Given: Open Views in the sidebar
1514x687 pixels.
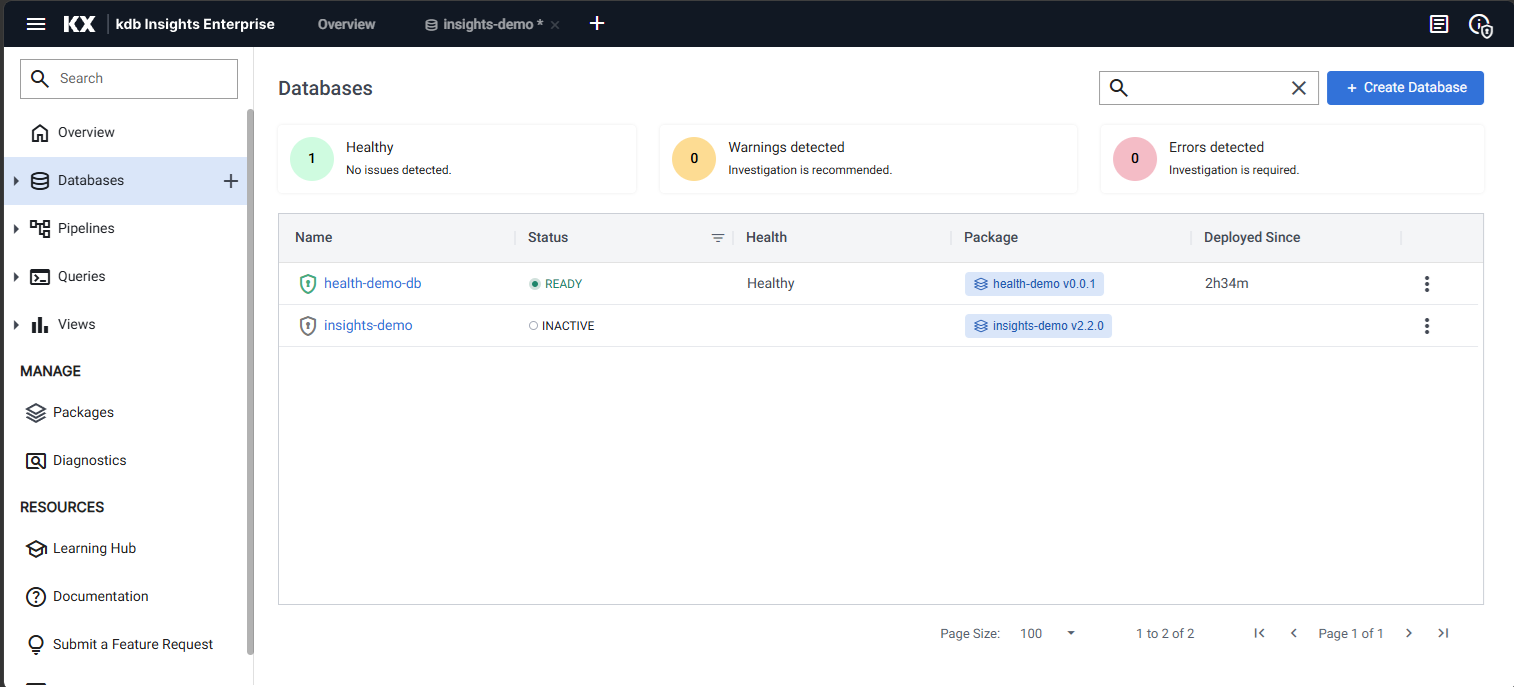Looking at the screenshot, I should tap(76, 324).
